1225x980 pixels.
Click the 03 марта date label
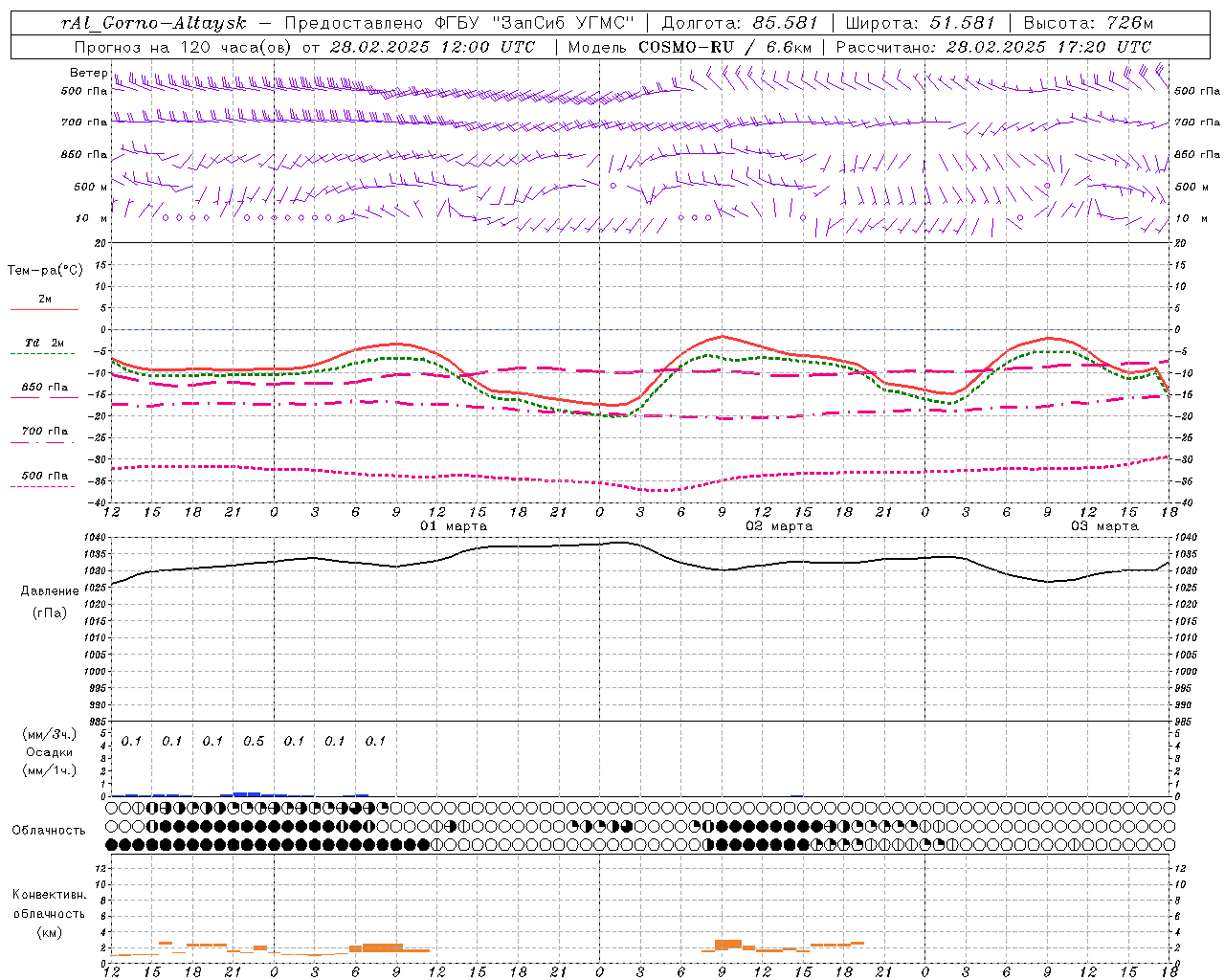point(1104,526)
